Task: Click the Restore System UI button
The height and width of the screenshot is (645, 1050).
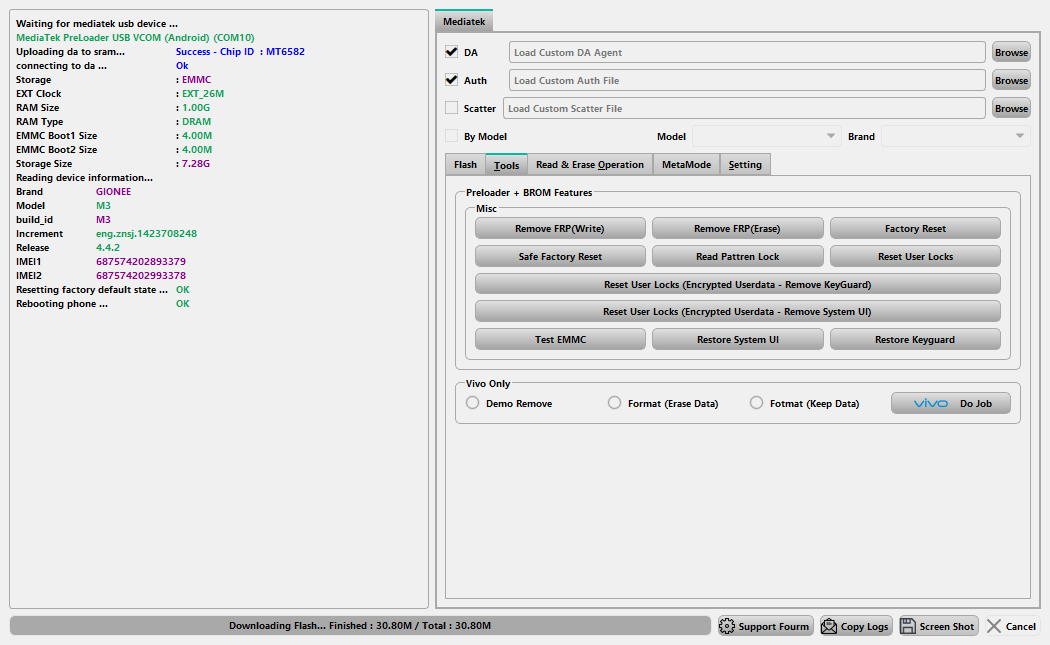Action: (737, 340)
